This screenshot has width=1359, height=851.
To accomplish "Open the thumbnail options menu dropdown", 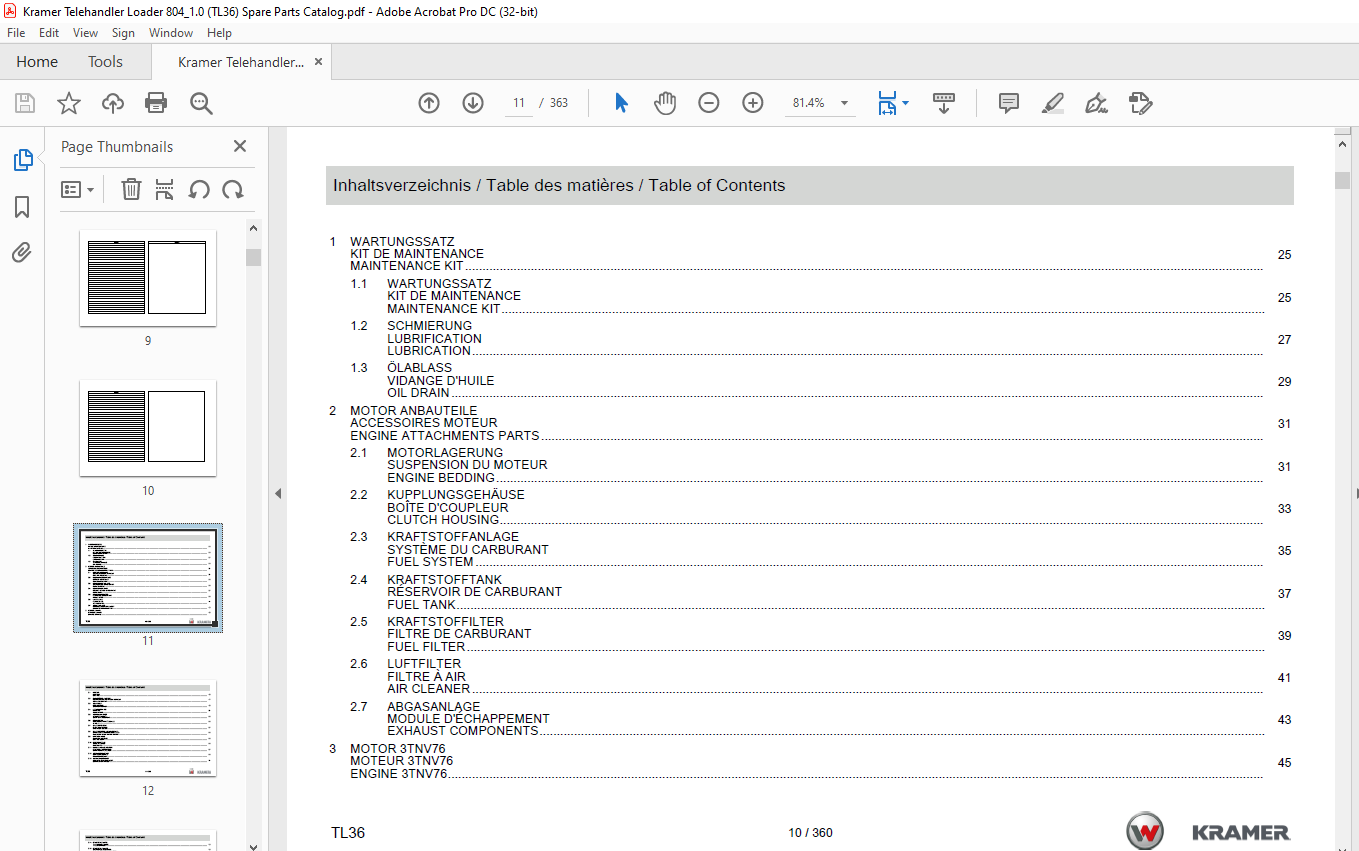I will click(78, 189).
